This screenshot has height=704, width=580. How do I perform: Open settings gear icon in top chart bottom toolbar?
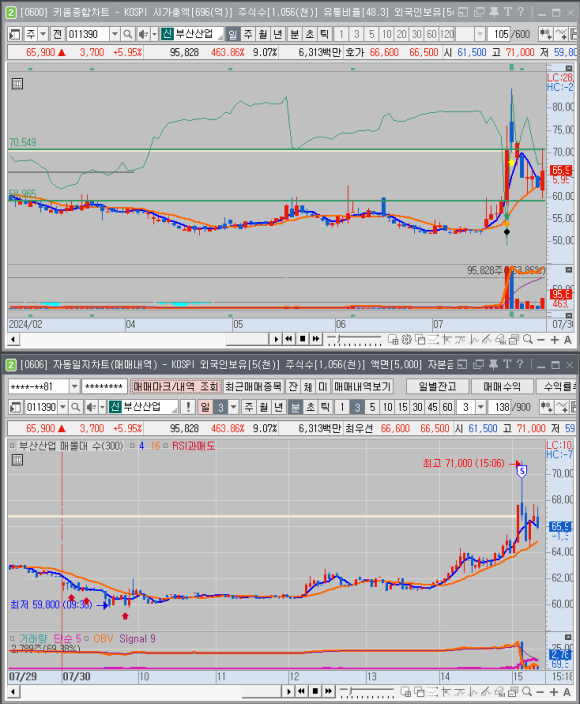(406, 339)
